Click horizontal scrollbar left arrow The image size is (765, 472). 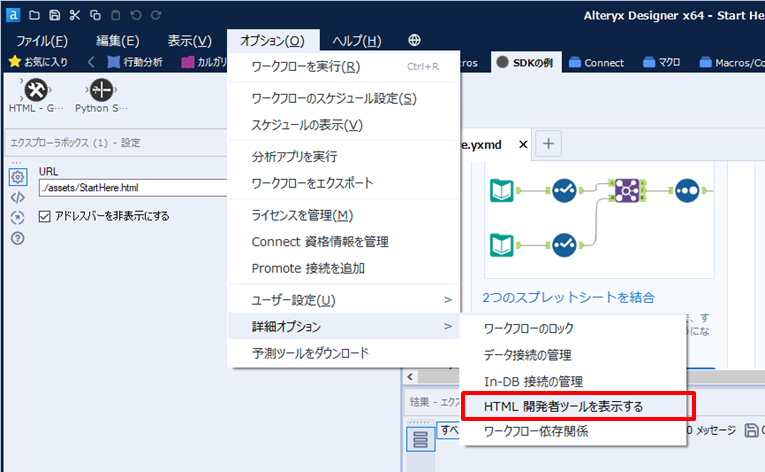coord(410,376)
